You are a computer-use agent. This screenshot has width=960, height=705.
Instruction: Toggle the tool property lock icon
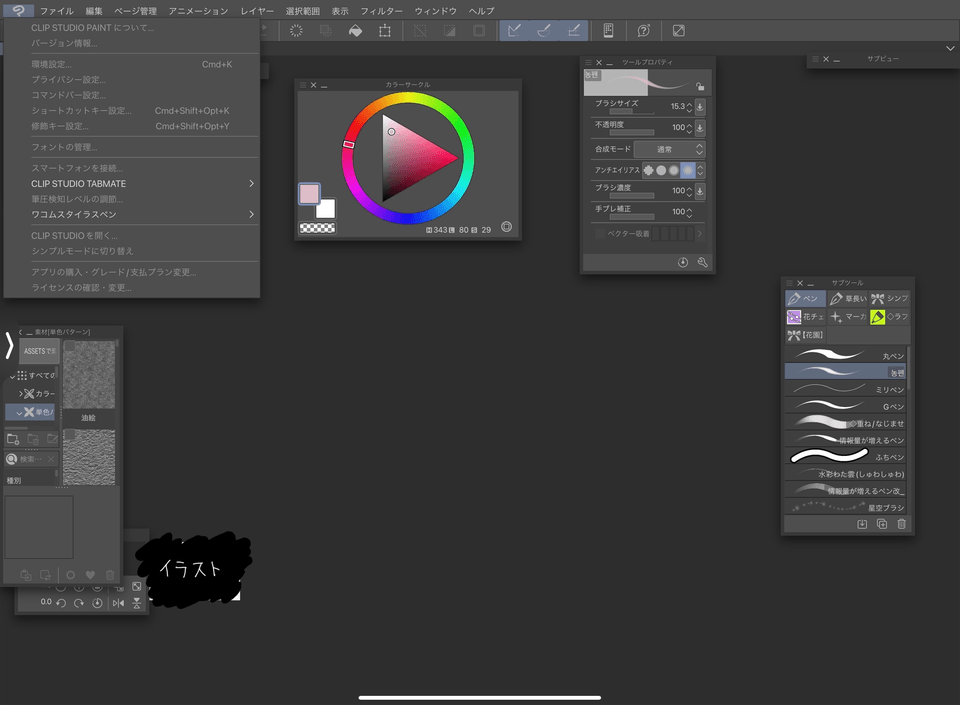700,86
